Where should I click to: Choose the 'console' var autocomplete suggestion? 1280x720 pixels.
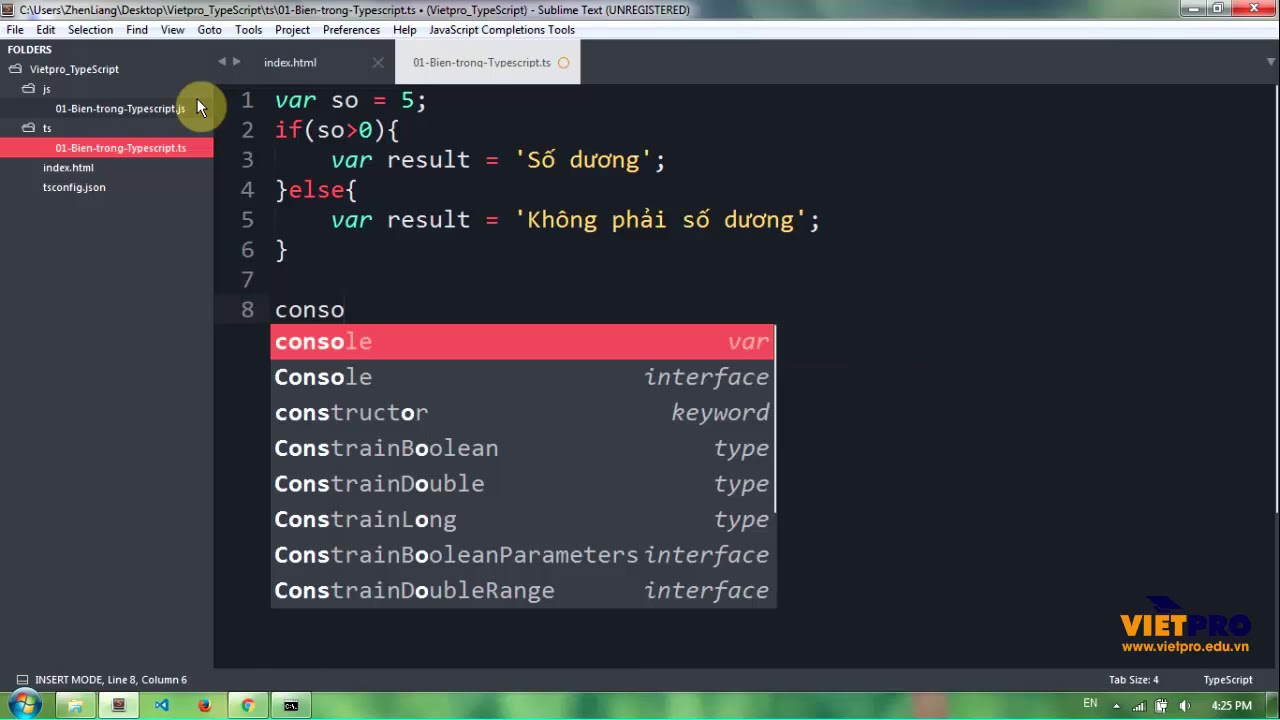522,342
